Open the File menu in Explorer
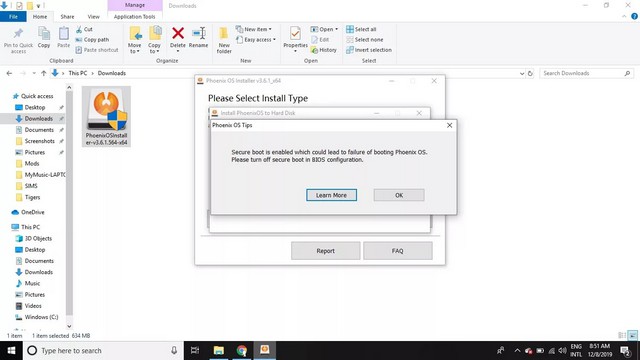 (x=13, y=17)
